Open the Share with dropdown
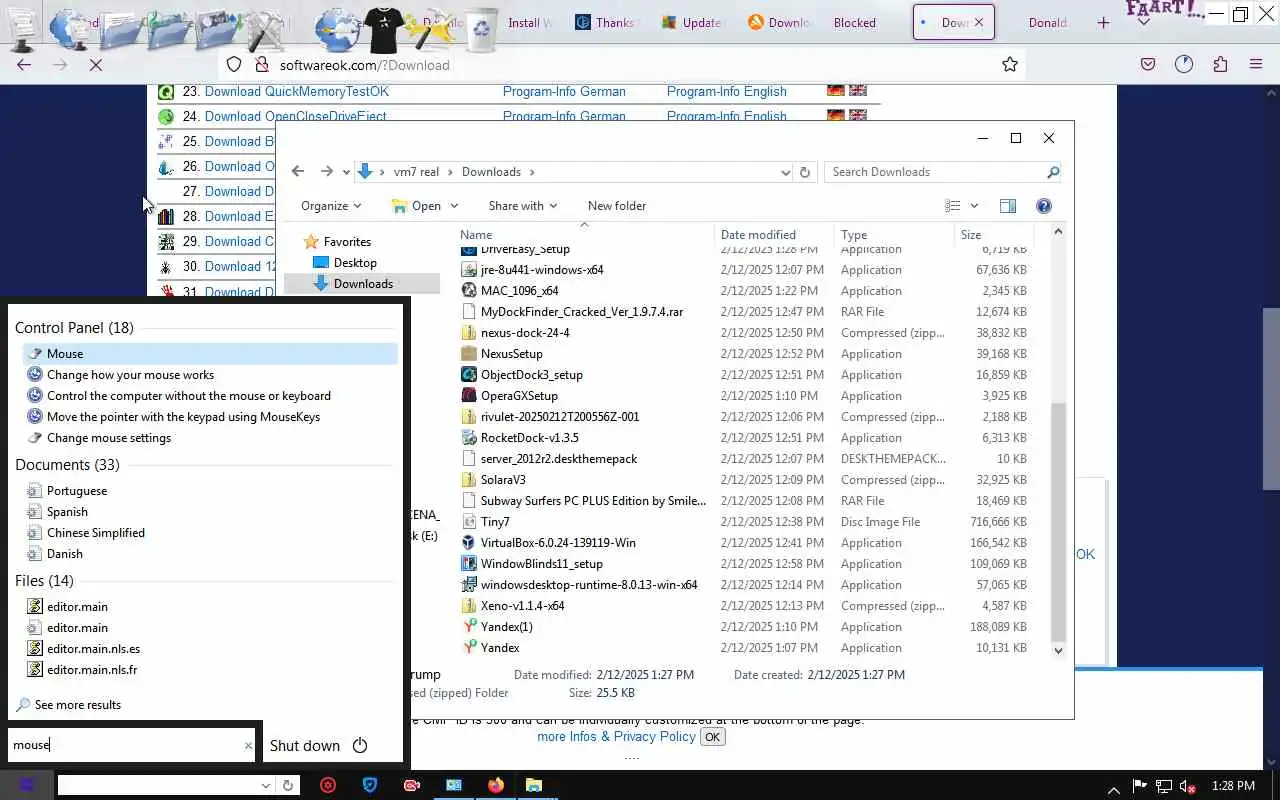 click(524, 206)
